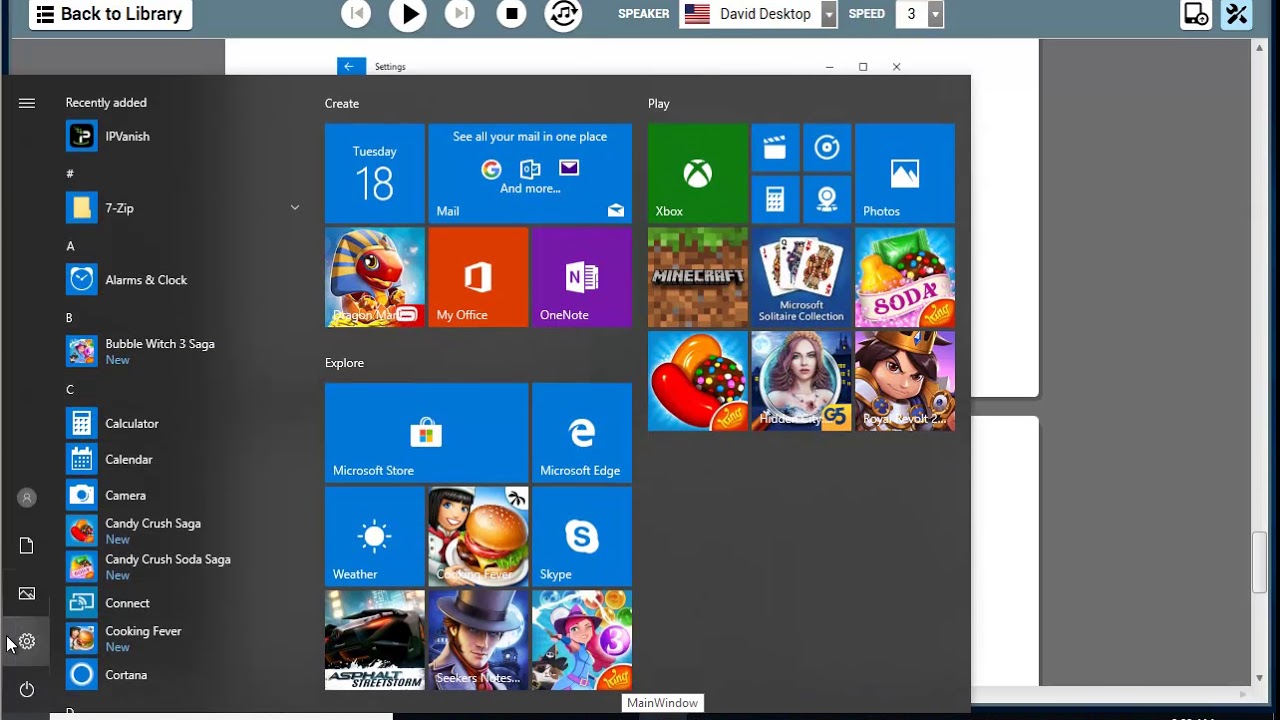The height and width of the screenshot is (720, 1280).
Task: Click the circular refresh/loop icon
Action: point(564,13)
